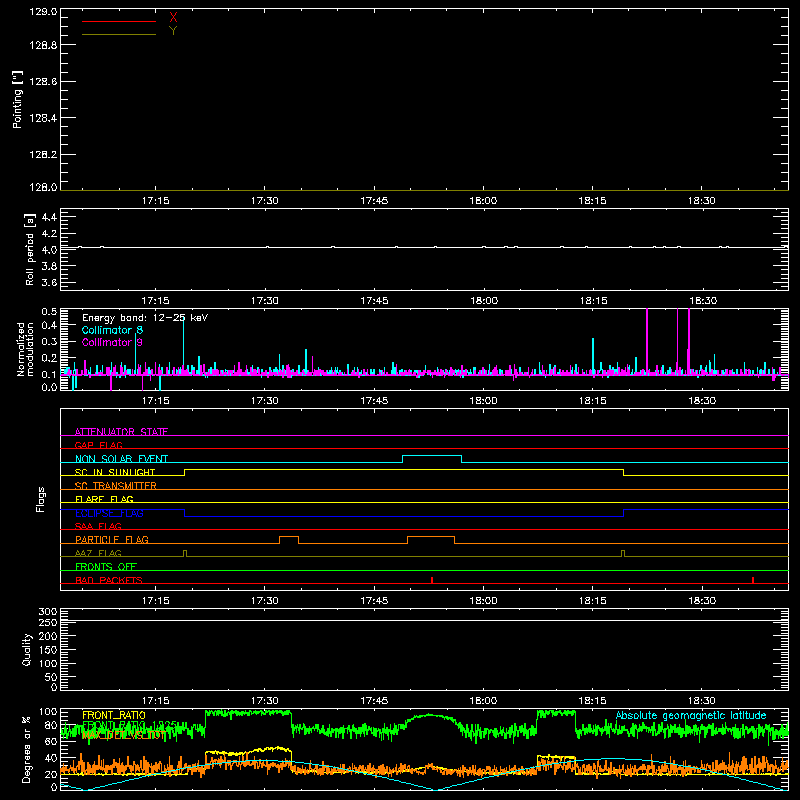The image size is (800, 800).
Task: Click the red X legend label
Action: tap(173, 18)
